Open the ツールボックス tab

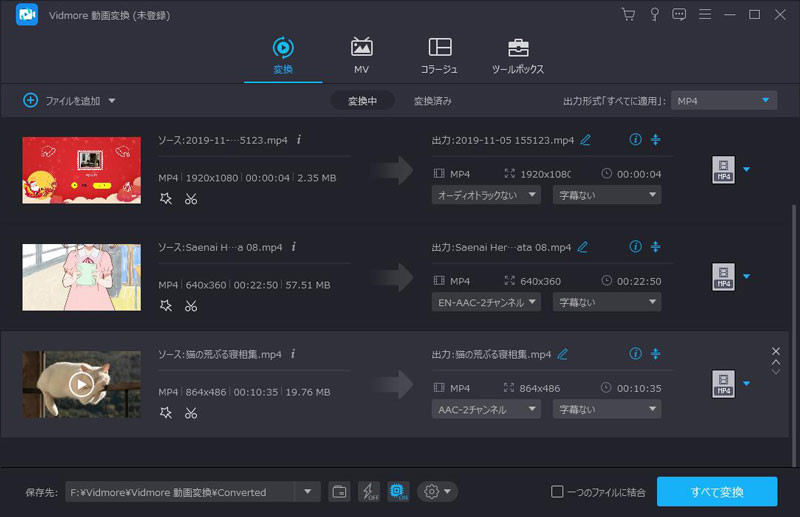517,56
